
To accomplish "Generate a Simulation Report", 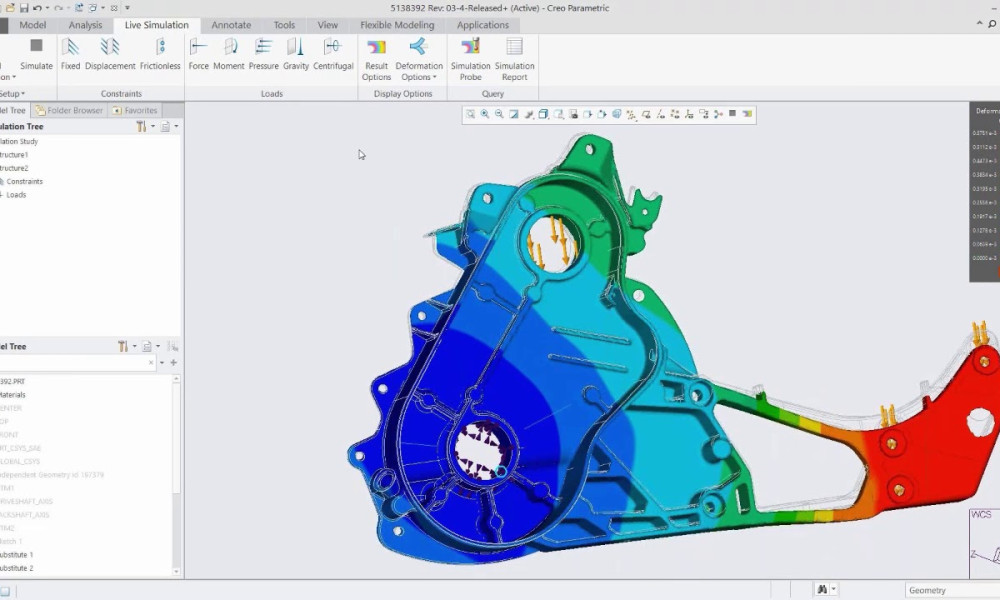I will pyautogui.click(x=515, y=60).
